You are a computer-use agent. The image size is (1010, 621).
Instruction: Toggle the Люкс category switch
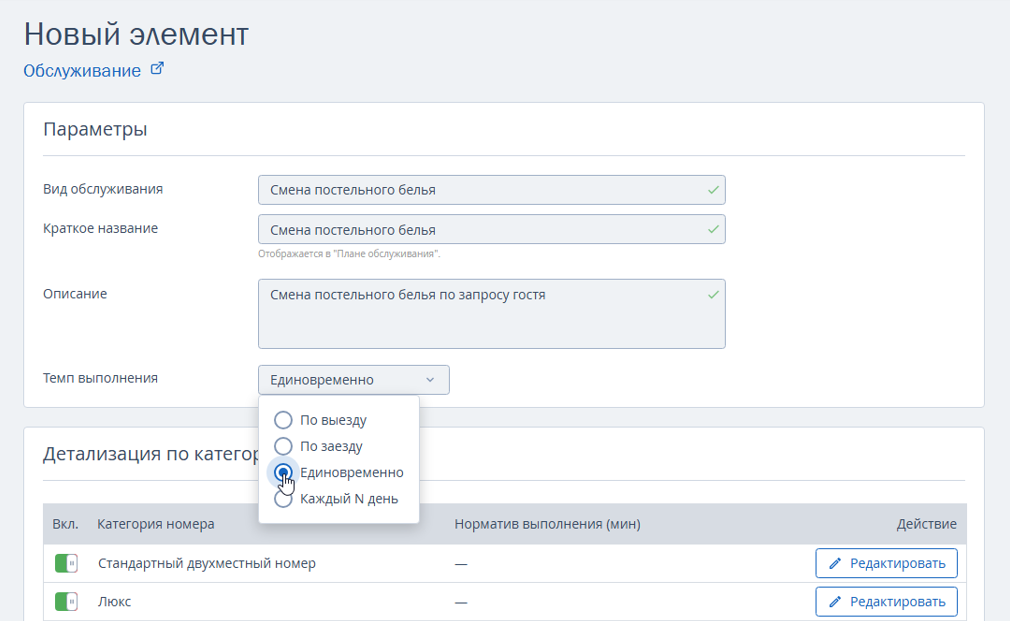tap(66, 602)
